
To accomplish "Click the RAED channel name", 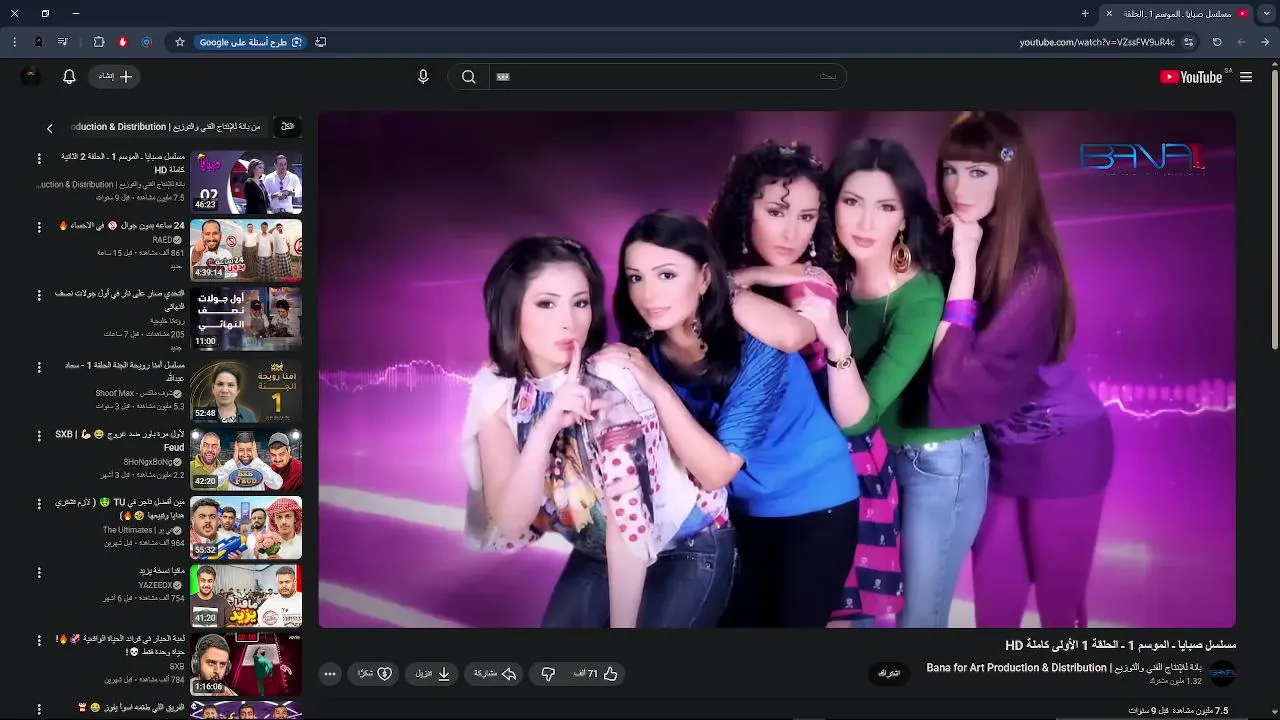I will 162,240.
